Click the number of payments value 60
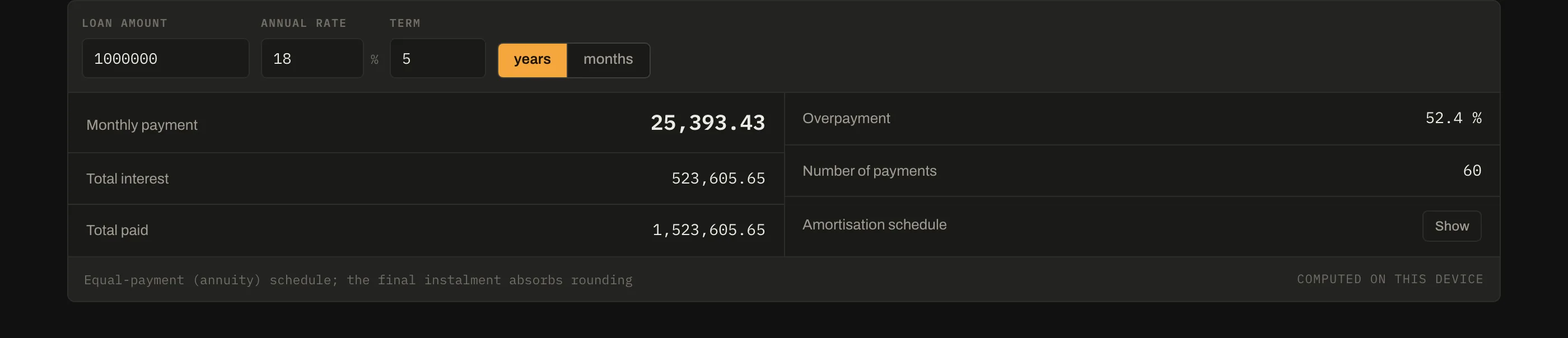 [x=1472, y=171]
